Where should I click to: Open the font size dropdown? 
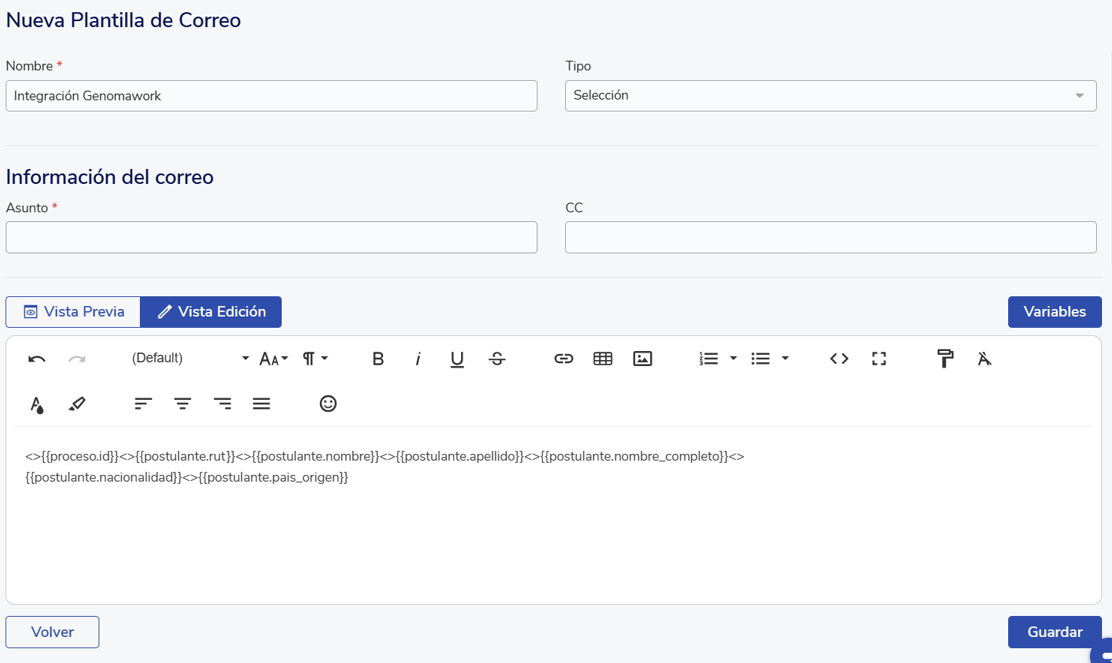coord(273,359)
